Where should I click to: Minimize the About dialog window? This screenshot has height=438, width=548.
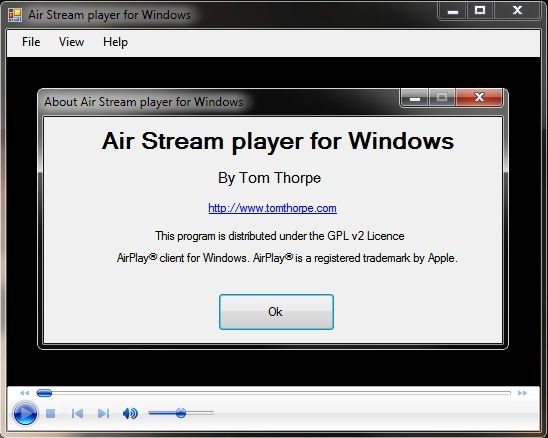pyautogui.click(x=415, y=97)
